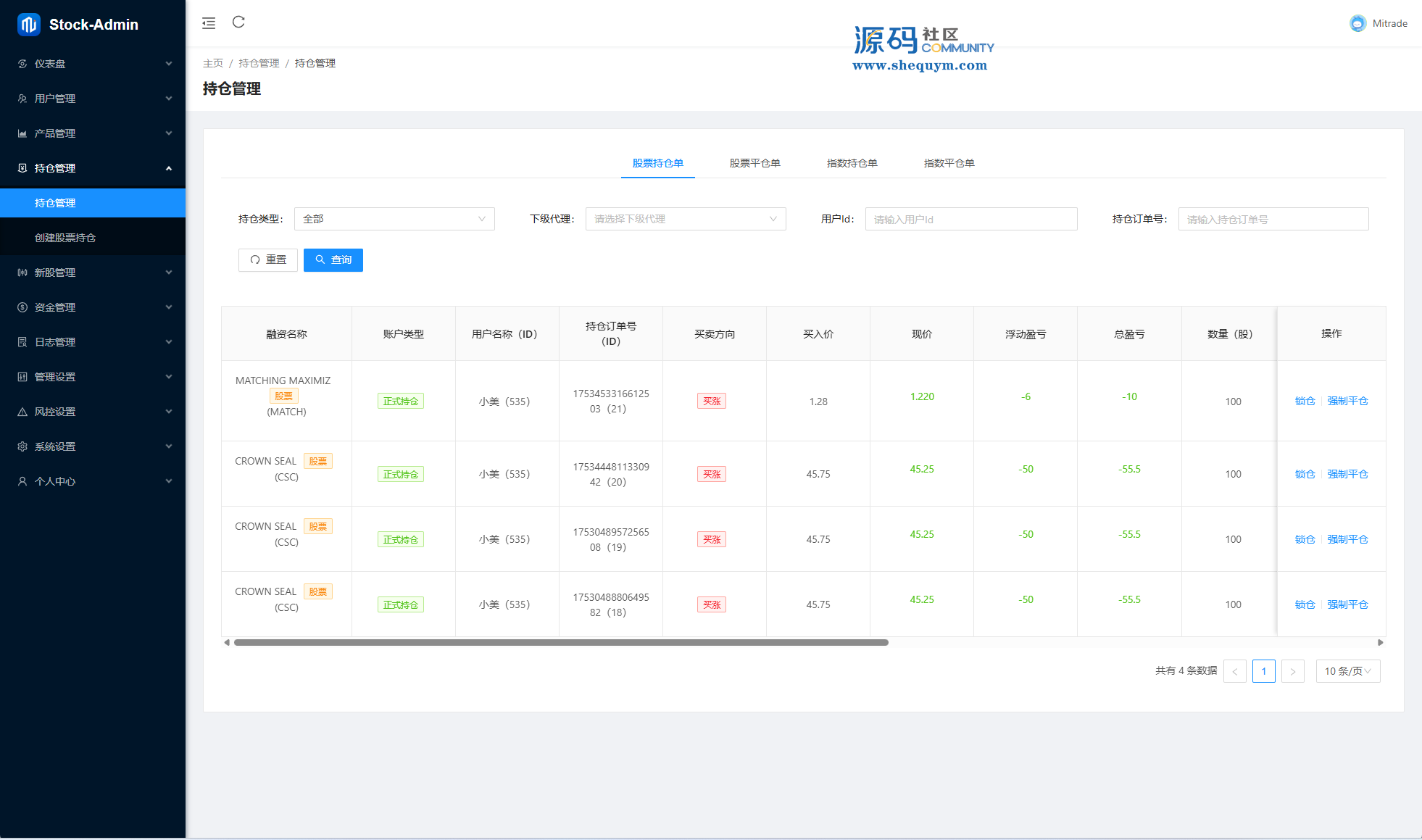Click the 系统设置 gear icon

[22, 446]
